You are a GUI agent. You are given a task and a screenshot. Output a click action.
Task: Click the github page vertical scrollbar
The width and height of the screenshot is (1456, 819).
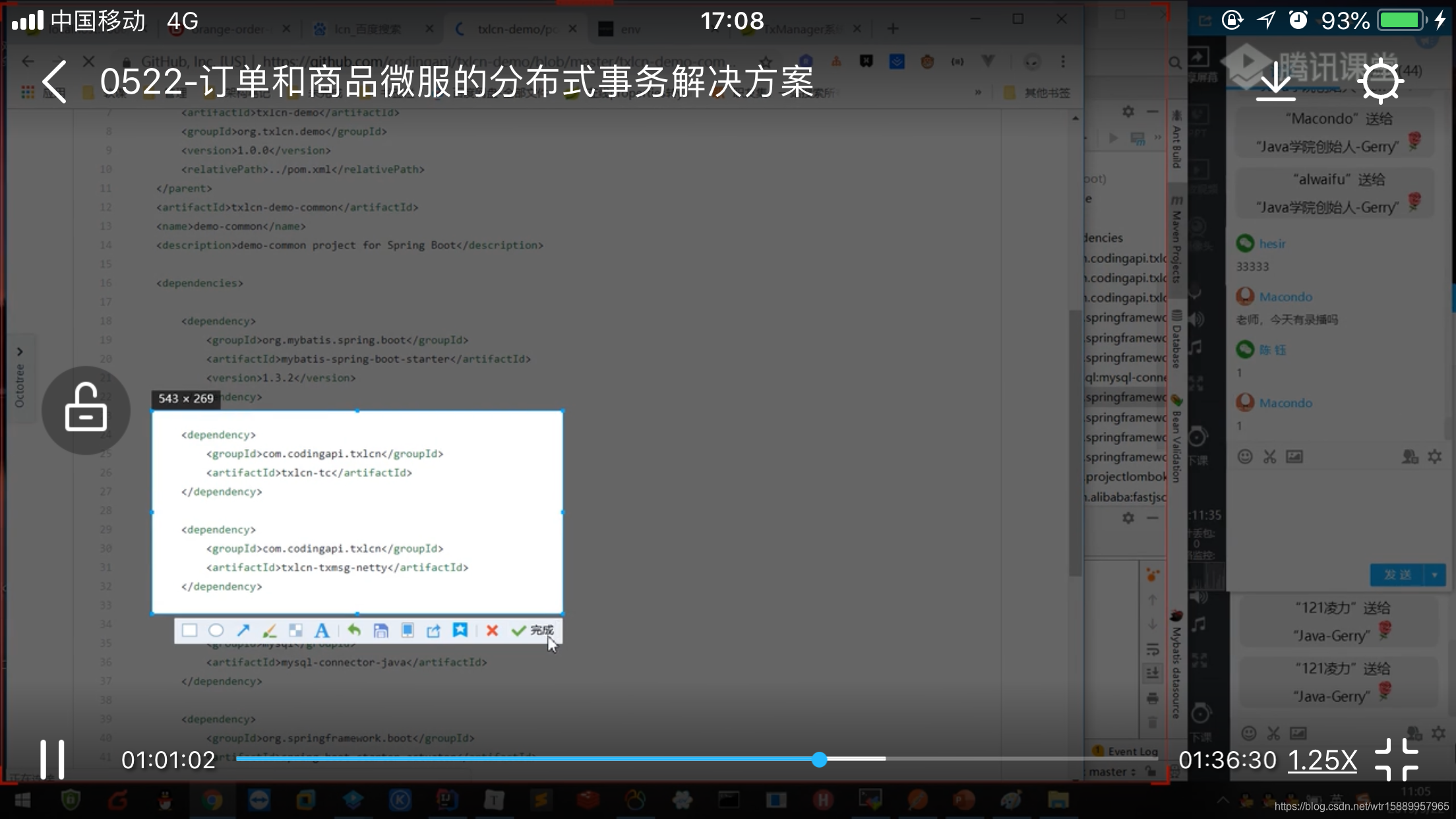1075,442
